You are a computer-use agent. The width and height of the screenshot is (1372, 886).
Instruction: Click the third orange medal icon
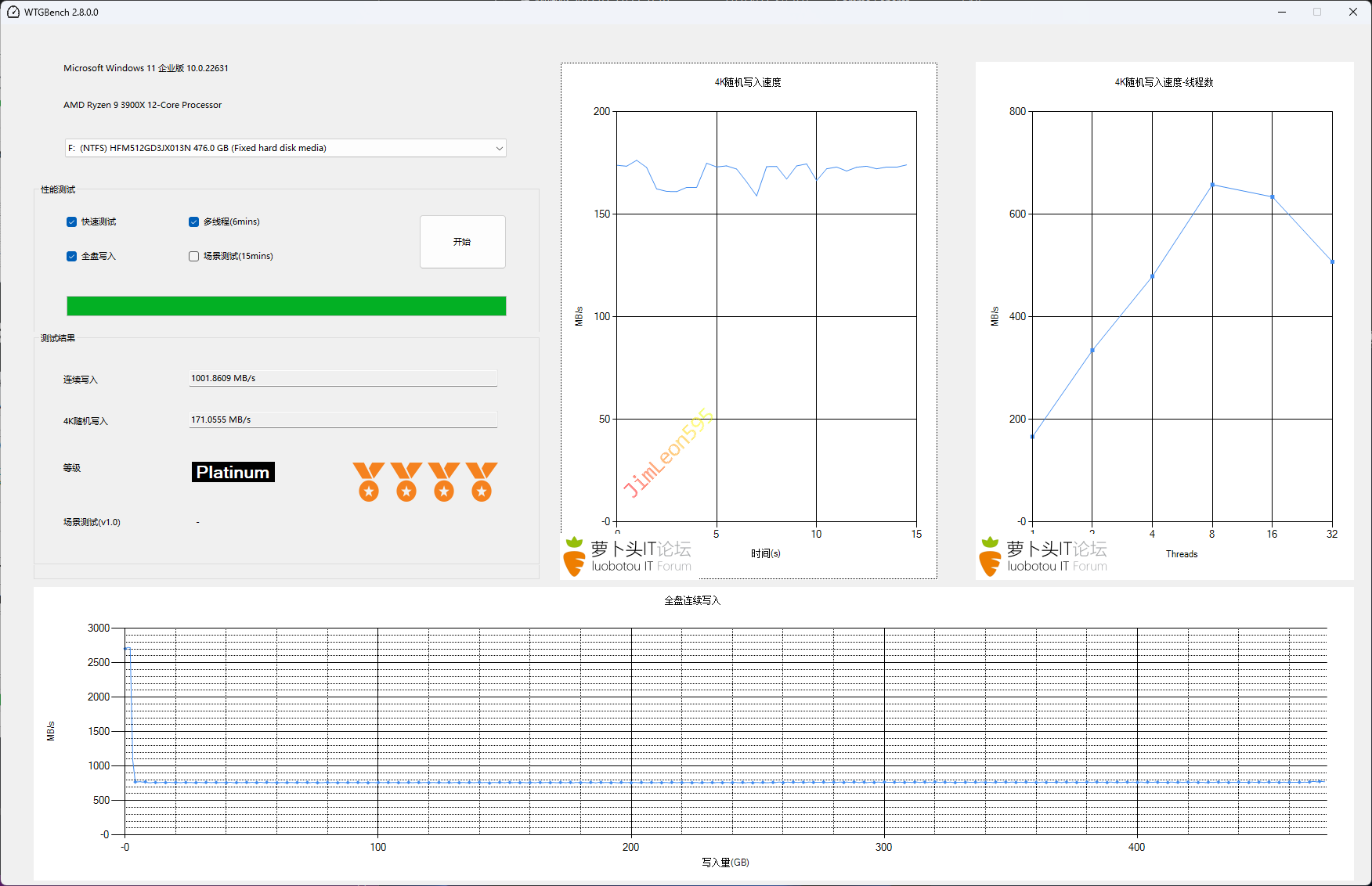444,481
